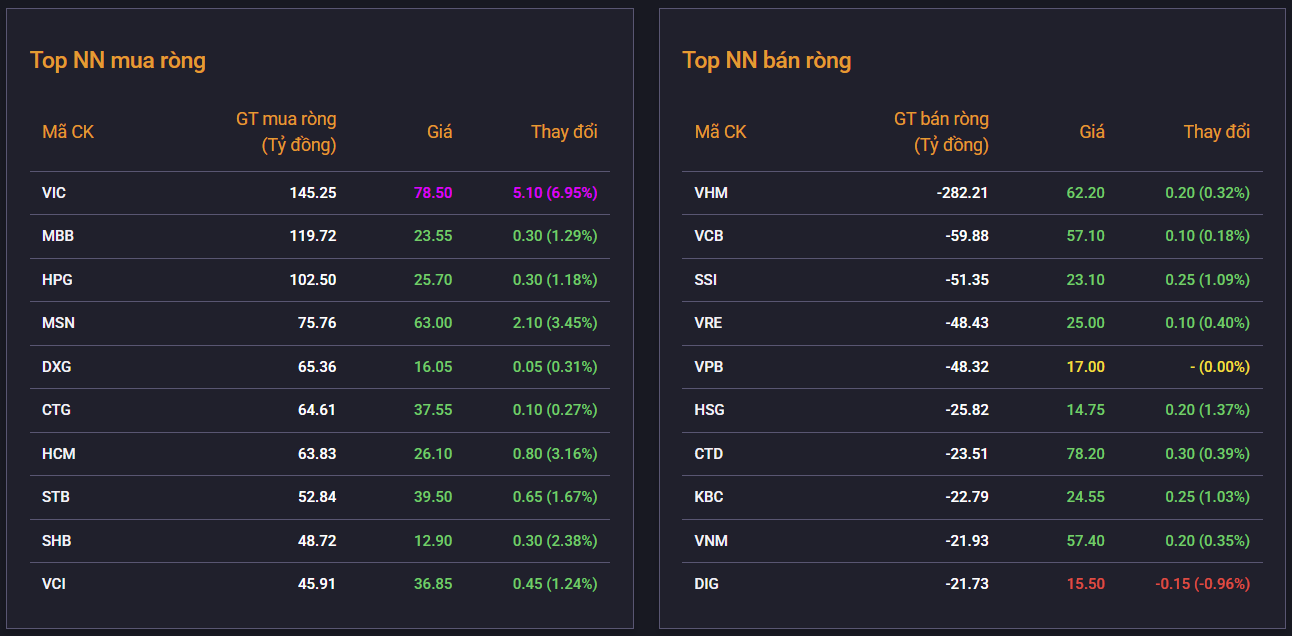The image size is (1292, 636).
Task: Click SSI net sell value -51.35
Action: [967, 280]
